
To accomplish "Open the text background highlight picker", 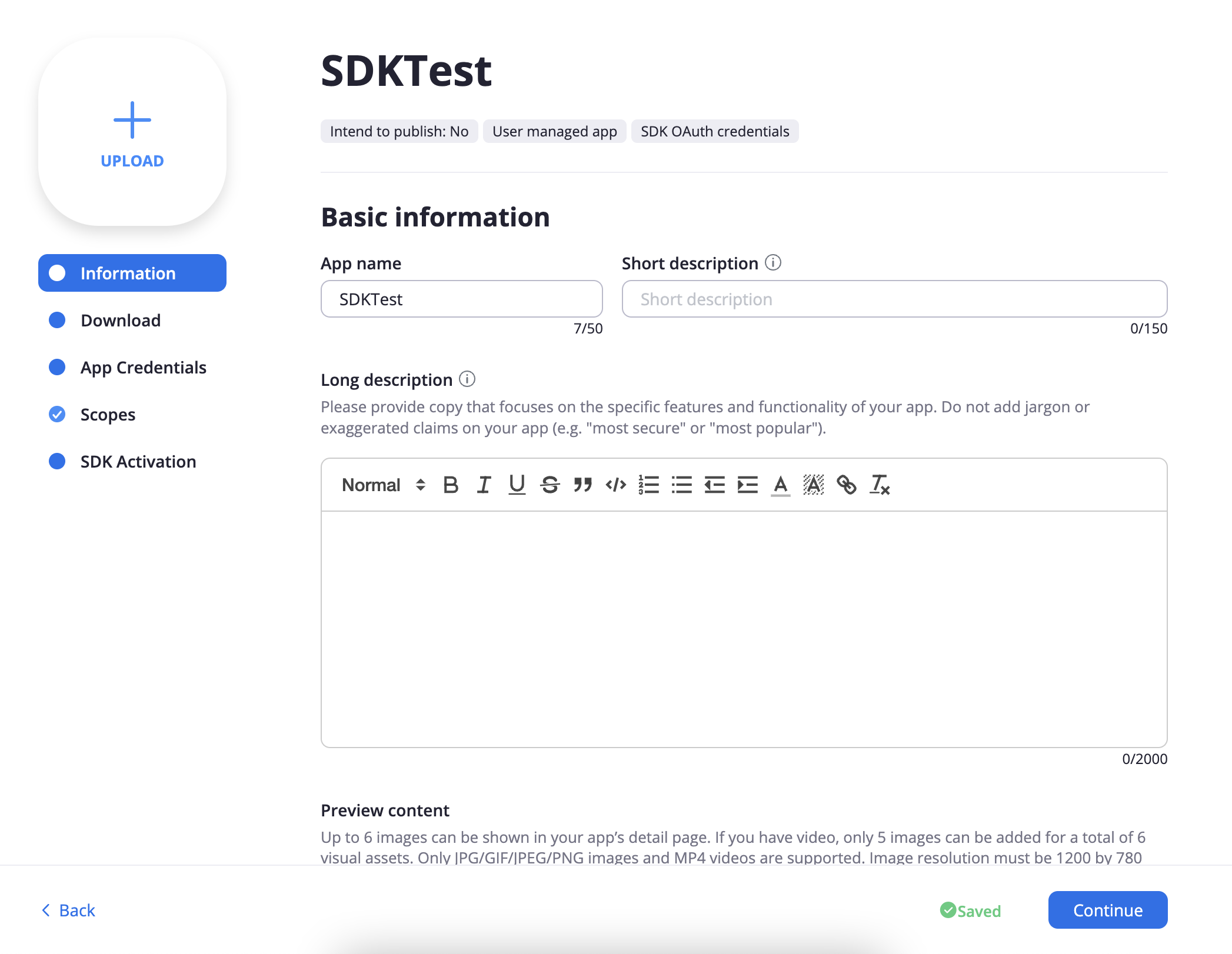I will 813,485.
